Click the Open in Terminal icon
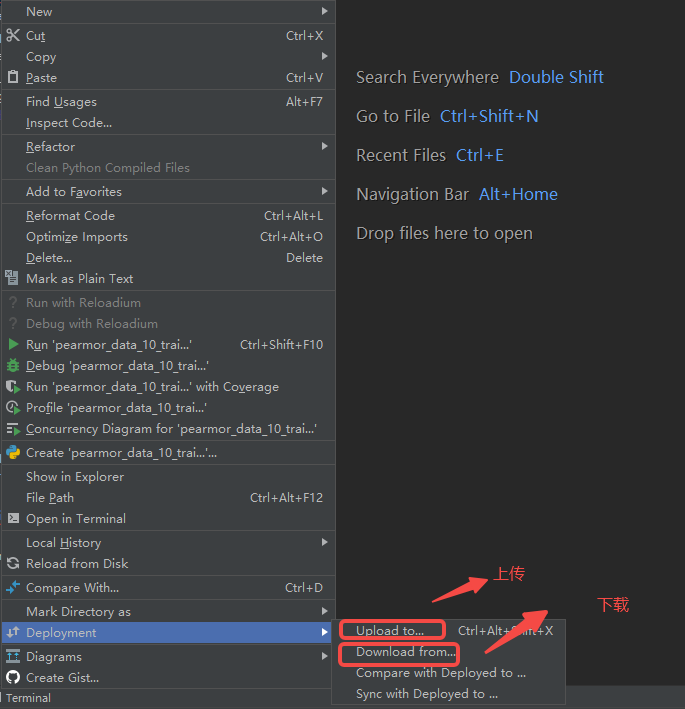 coord(13,518)
